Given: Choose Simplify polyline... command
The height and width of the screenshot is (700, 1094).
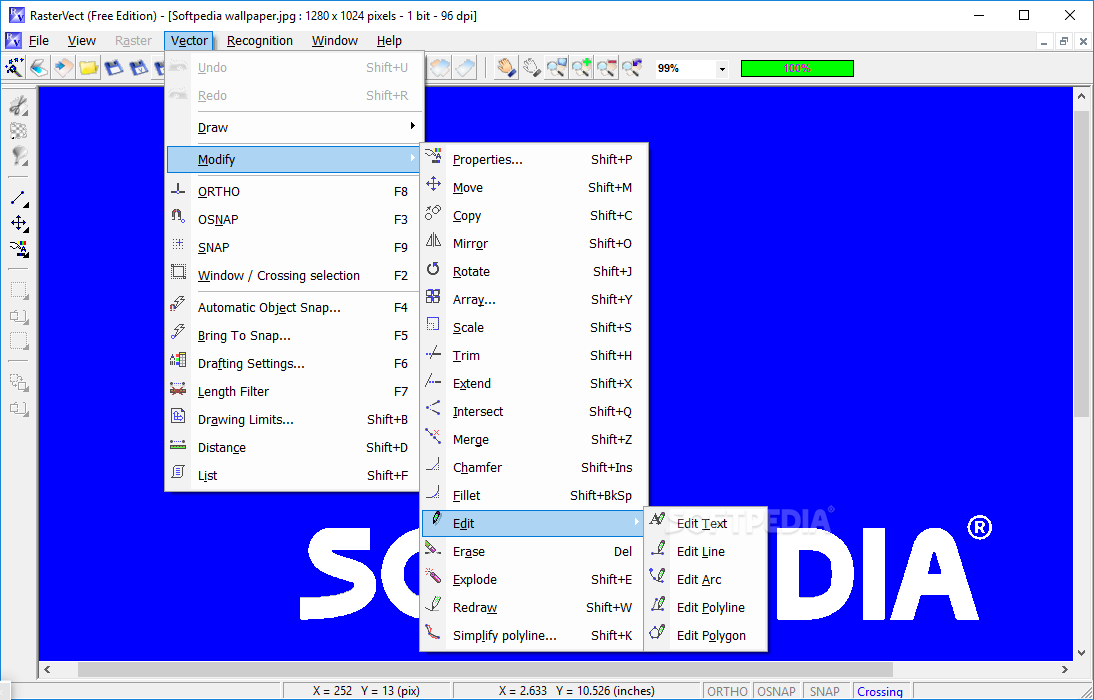Looking at the screenshot, I should pyautogui.click(x=532, y=636).
